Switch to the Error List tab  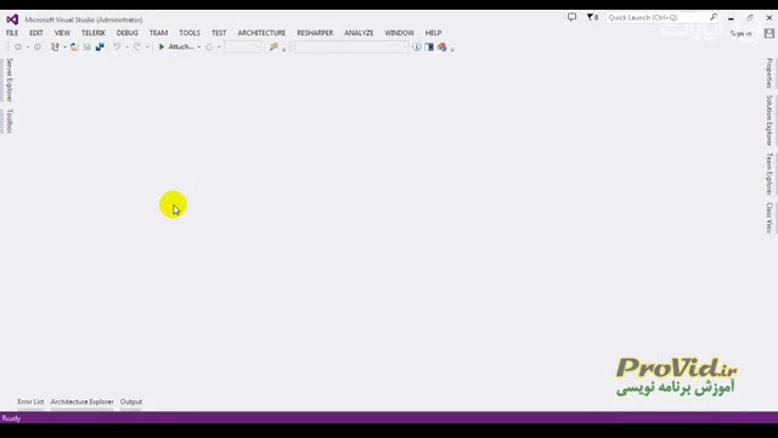[31, 402]
